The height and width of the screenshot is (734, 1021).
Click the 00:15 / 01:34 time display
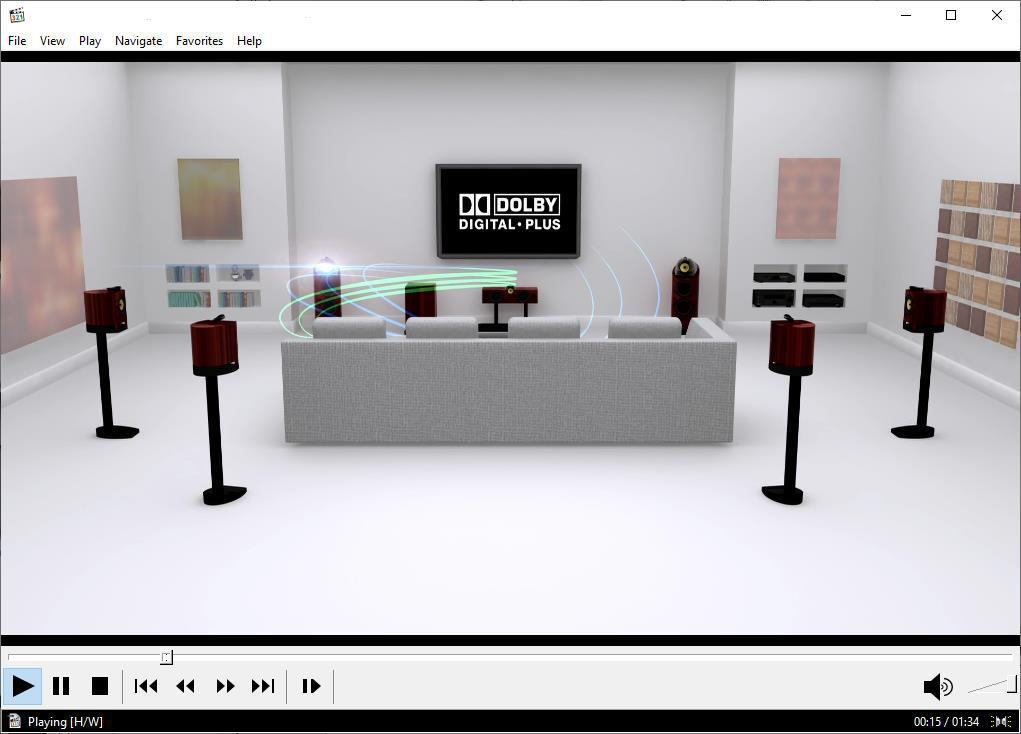point(946,722)
